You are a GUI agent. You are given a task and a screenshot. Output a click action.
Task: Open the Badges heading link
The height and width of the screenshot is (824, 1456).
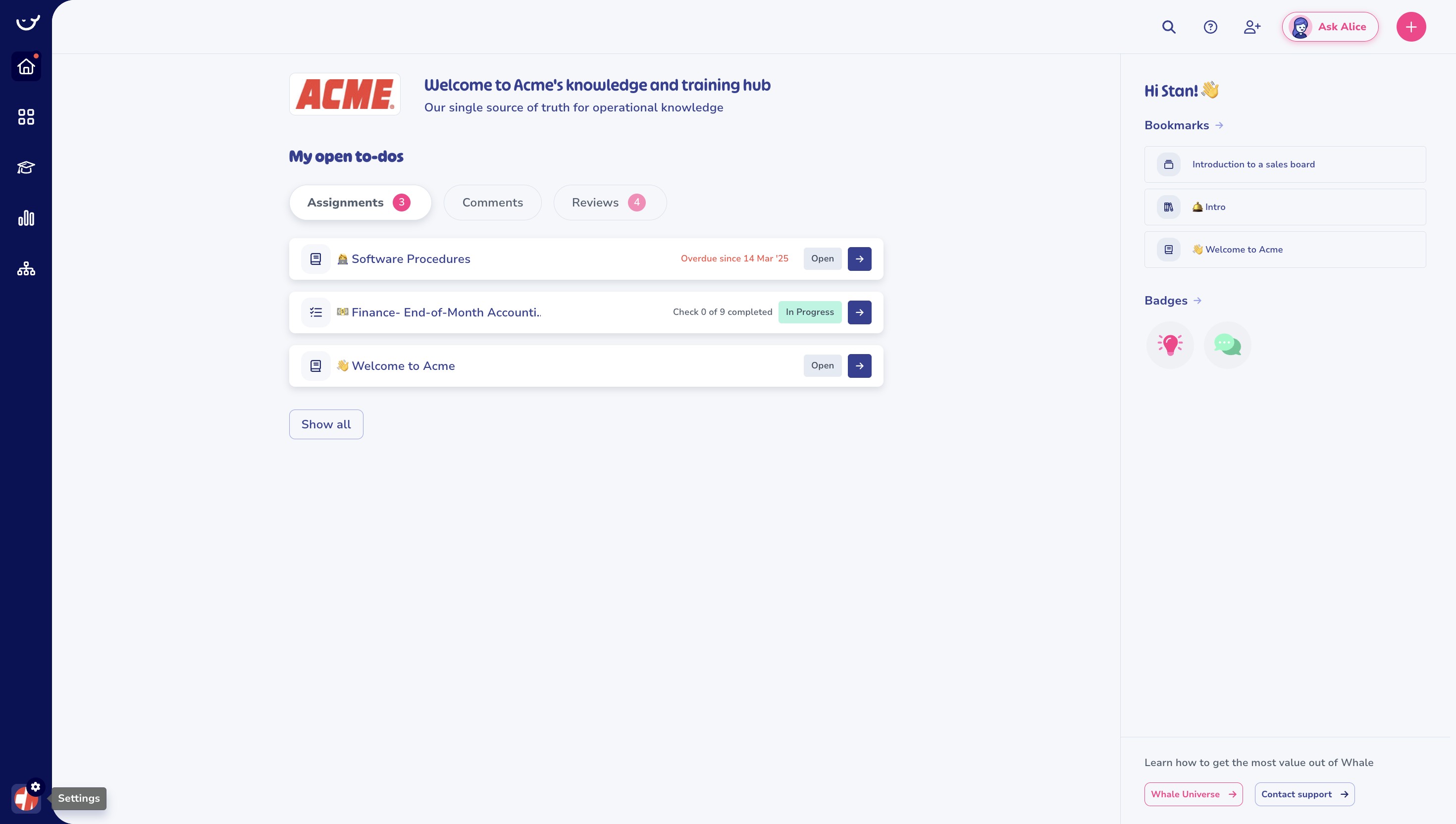pyautogui.click(x=1165, y=301)
